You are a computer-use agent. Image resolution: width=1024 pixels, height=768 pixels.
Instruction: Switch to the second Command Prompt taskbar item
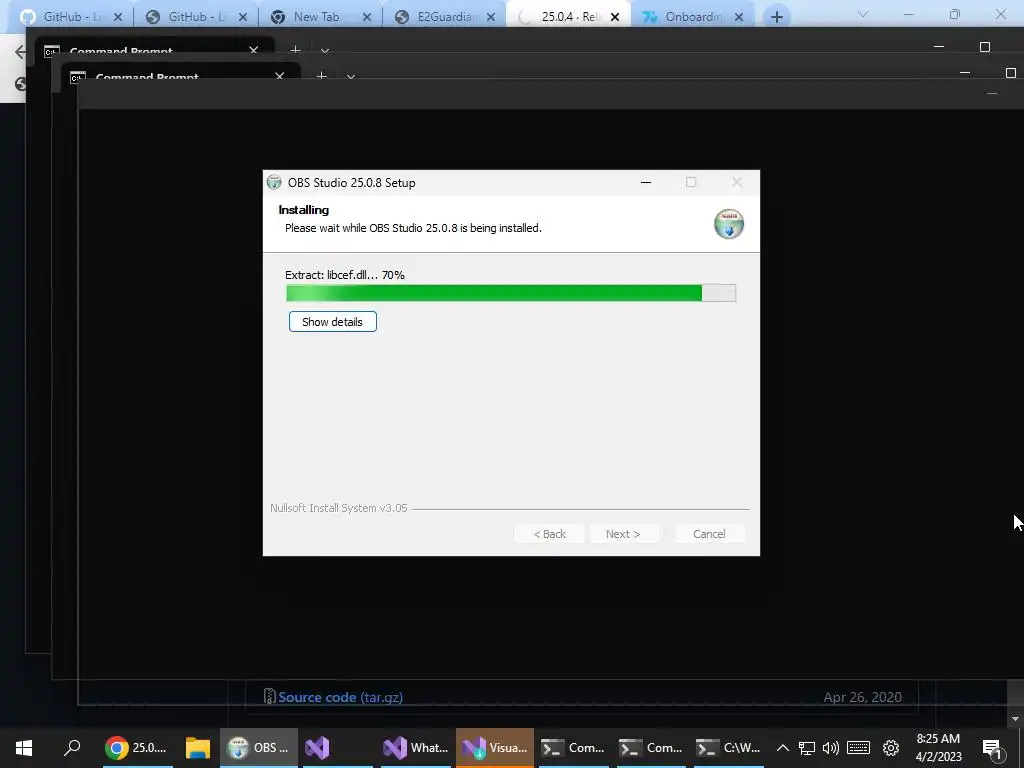coord(651,748)
